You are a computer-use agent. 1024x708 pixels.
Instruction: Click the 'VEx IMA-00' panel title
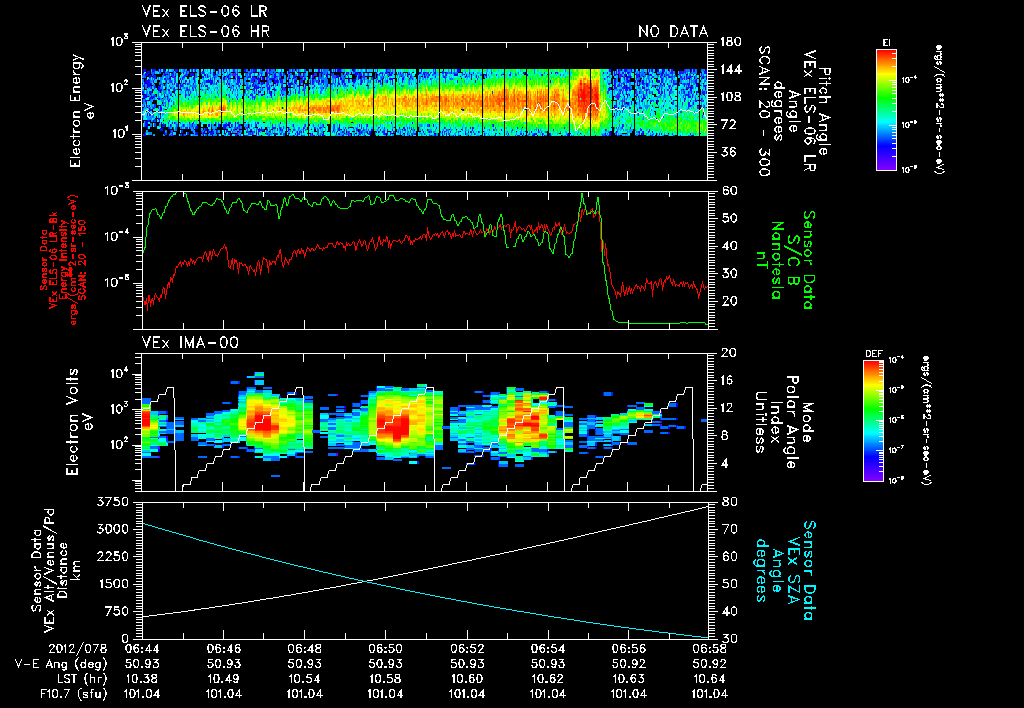[x=190, y=342]
